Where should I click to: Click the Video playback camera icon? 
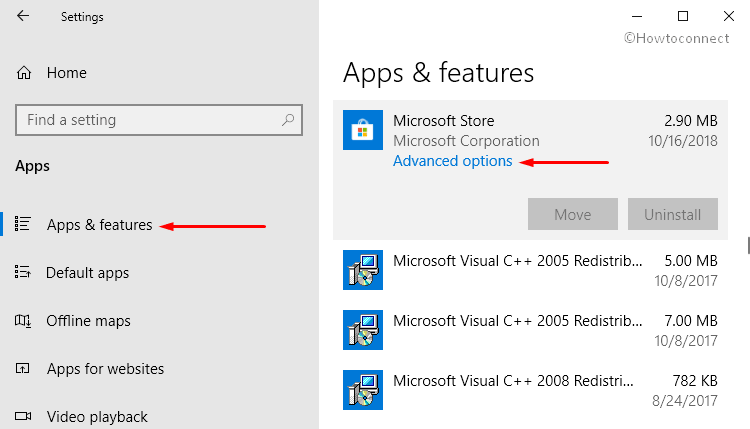click(22, 416)
